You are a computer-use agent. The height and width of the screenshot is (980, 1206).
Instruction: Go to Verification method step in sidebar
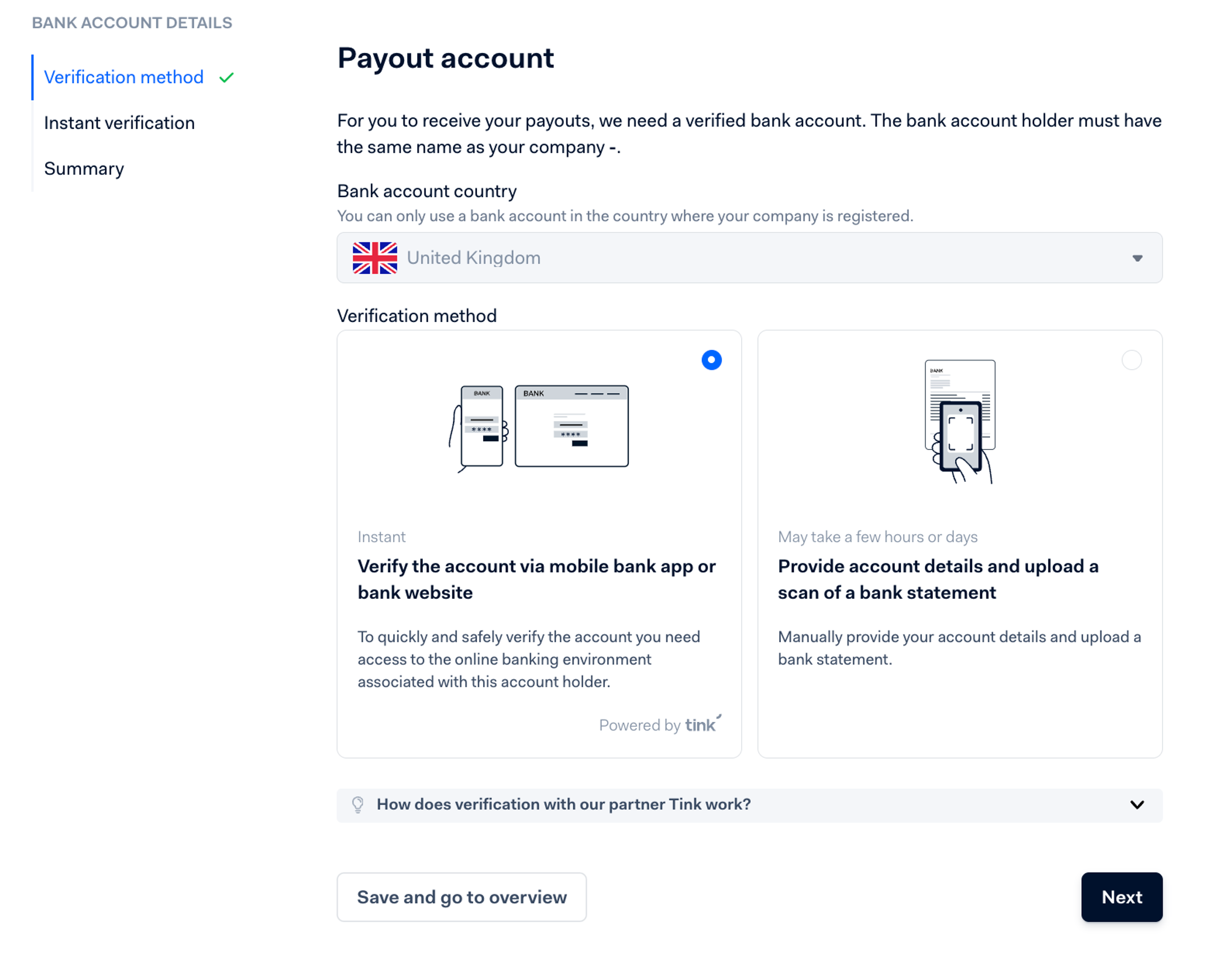124,77
